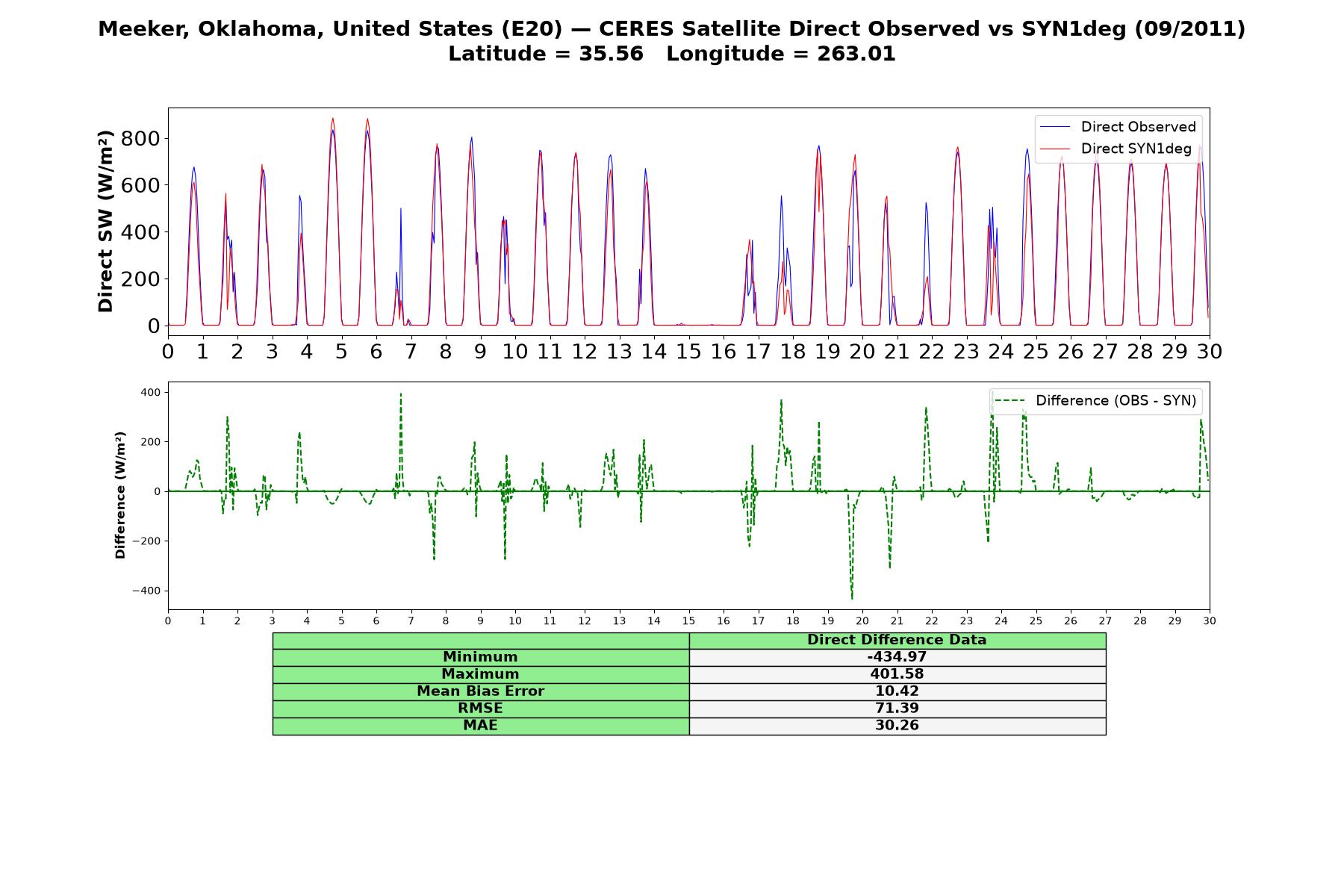Select the RMSE value 71.39 cell
The width and height of the screenshot is (1344, 896).
897,709
